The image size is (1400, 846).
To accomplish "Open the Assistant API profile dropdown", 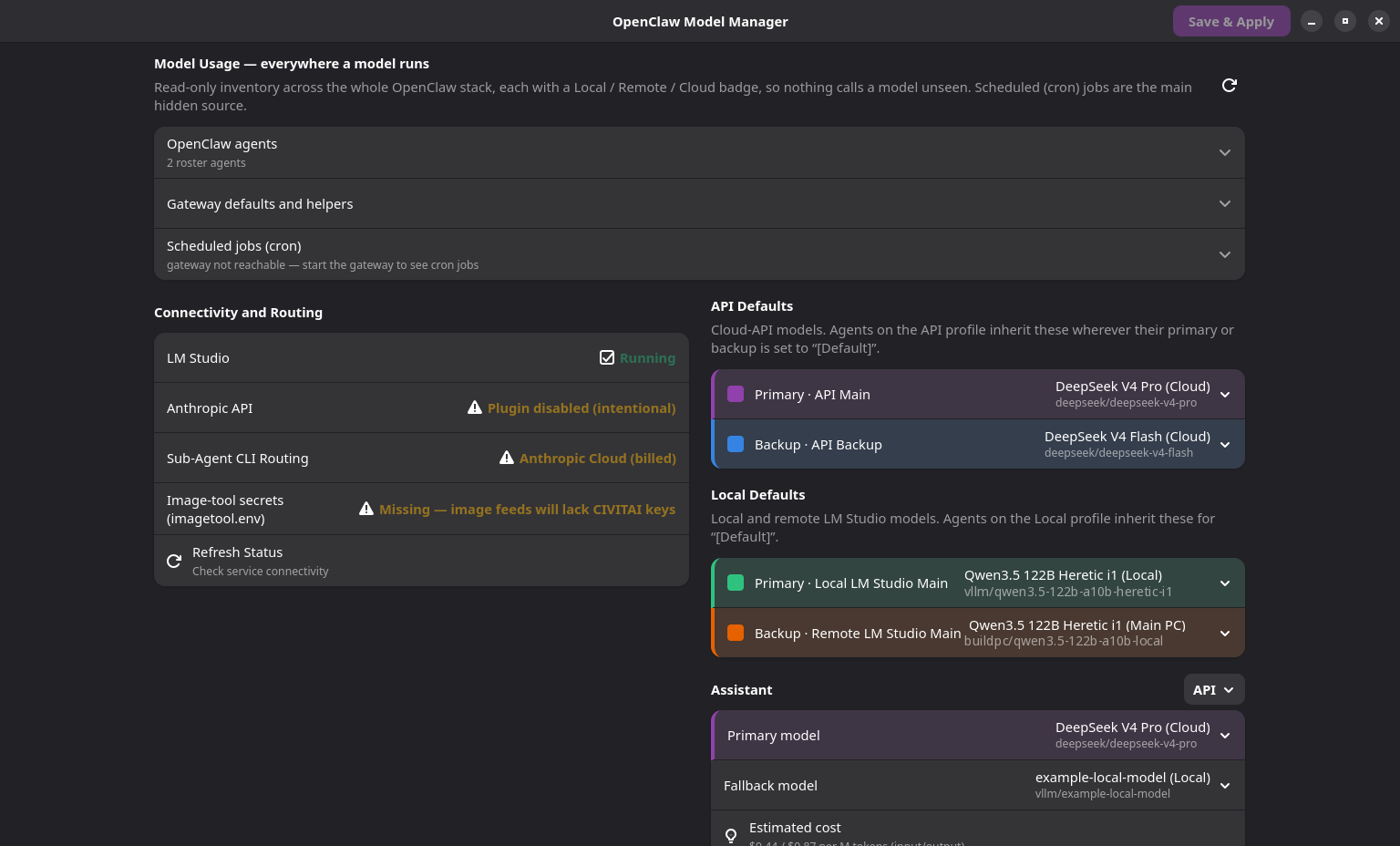I will click(x=1214, y=690).
